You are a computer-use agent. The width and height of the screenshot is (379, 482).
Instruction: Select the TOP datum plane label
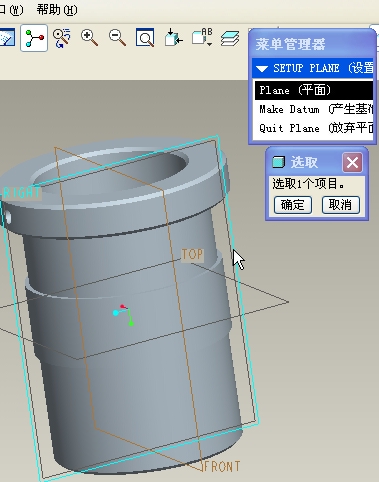point(192,254)
